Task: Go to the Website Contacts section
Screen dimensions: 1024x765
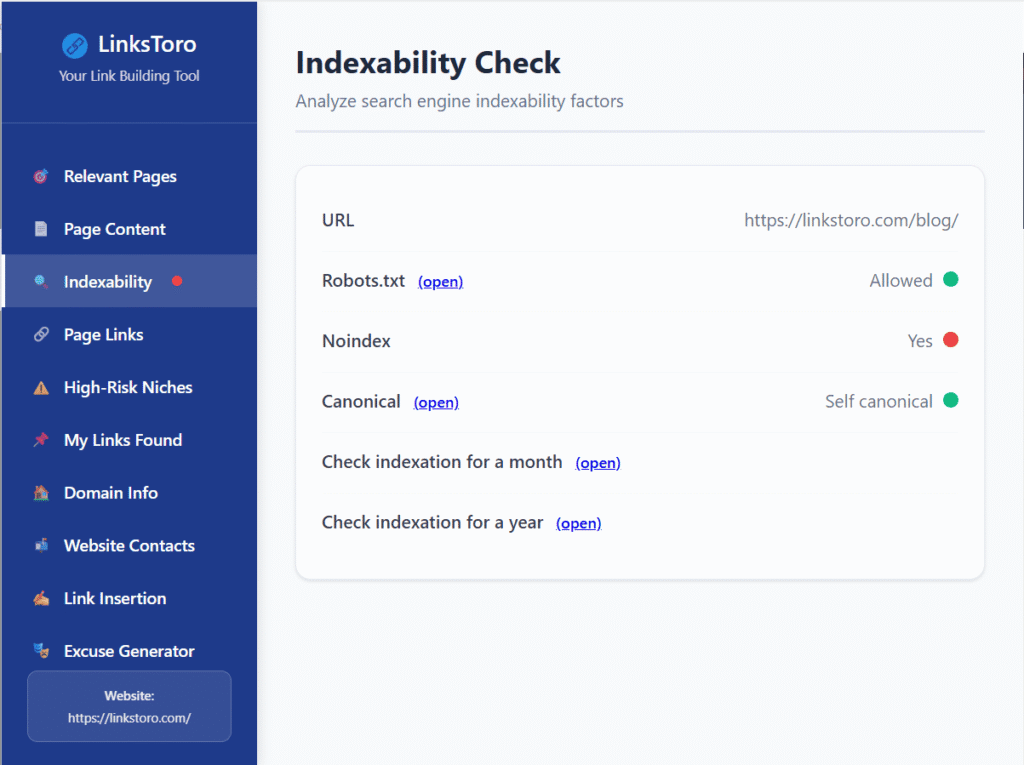Action: (x=129, y=546)
